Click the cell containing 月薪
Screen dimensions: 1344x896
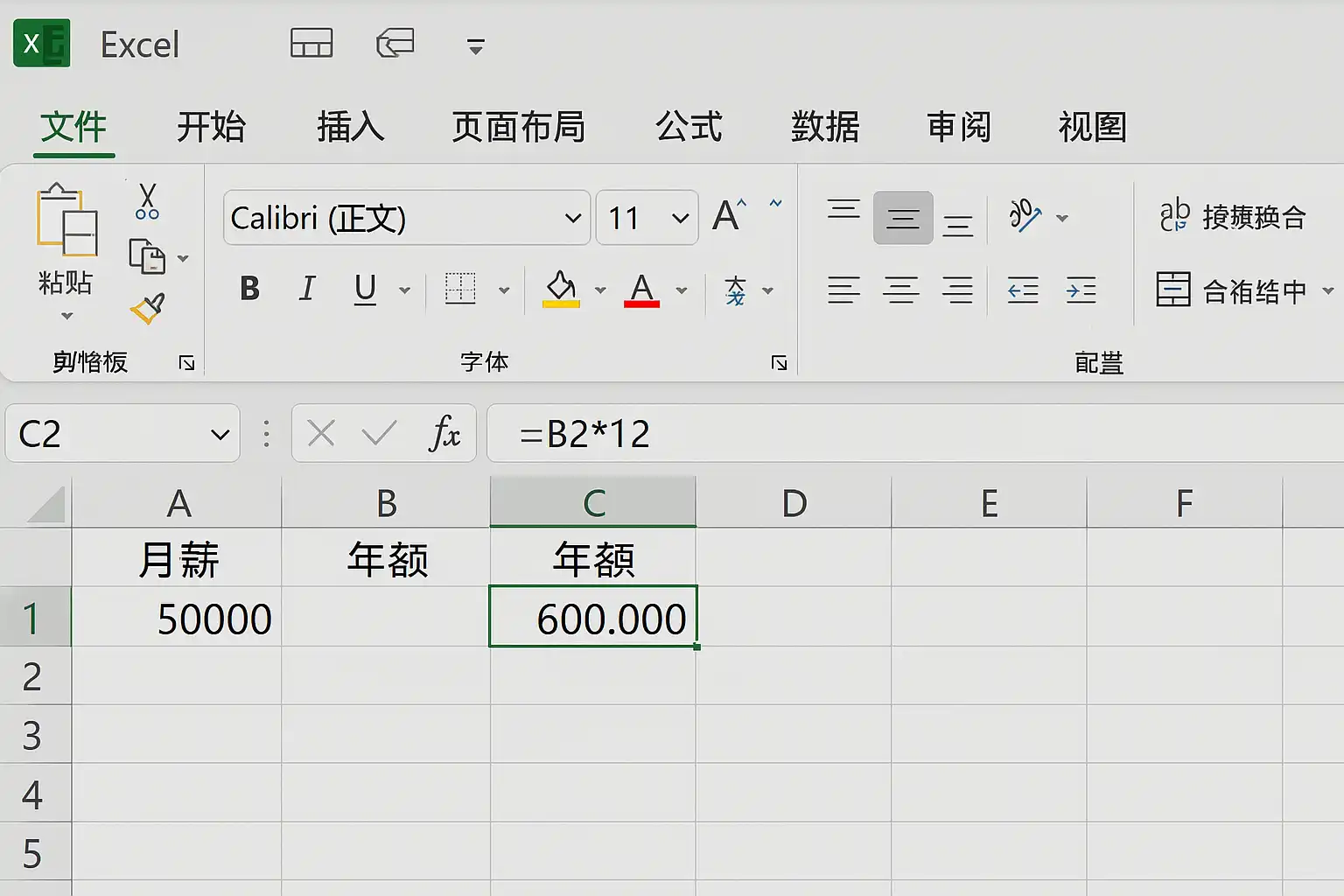pos(177,558)
